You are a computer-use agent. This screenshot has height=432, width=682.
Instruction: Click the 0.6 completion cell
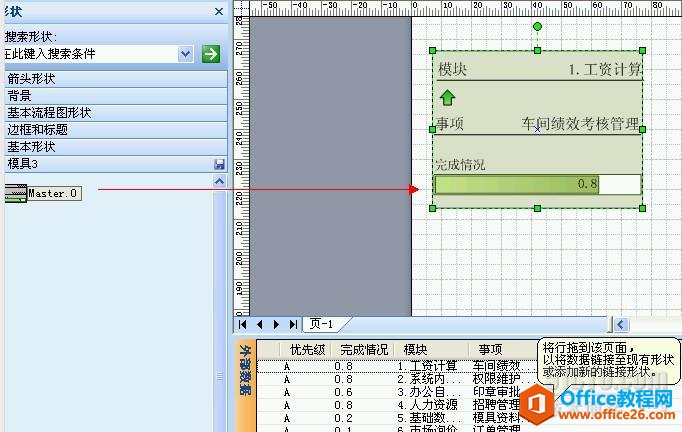tap(344, 392)
